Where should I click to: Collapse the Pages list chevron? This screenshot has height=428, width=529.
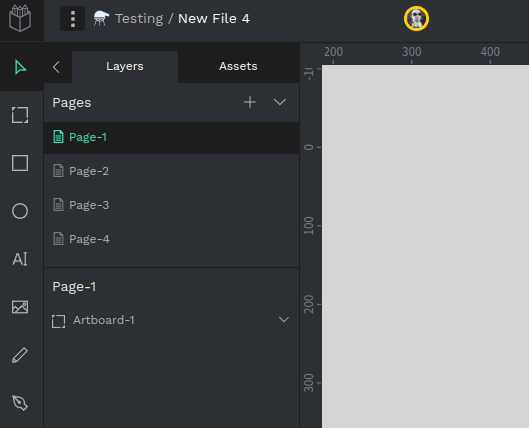280,102
